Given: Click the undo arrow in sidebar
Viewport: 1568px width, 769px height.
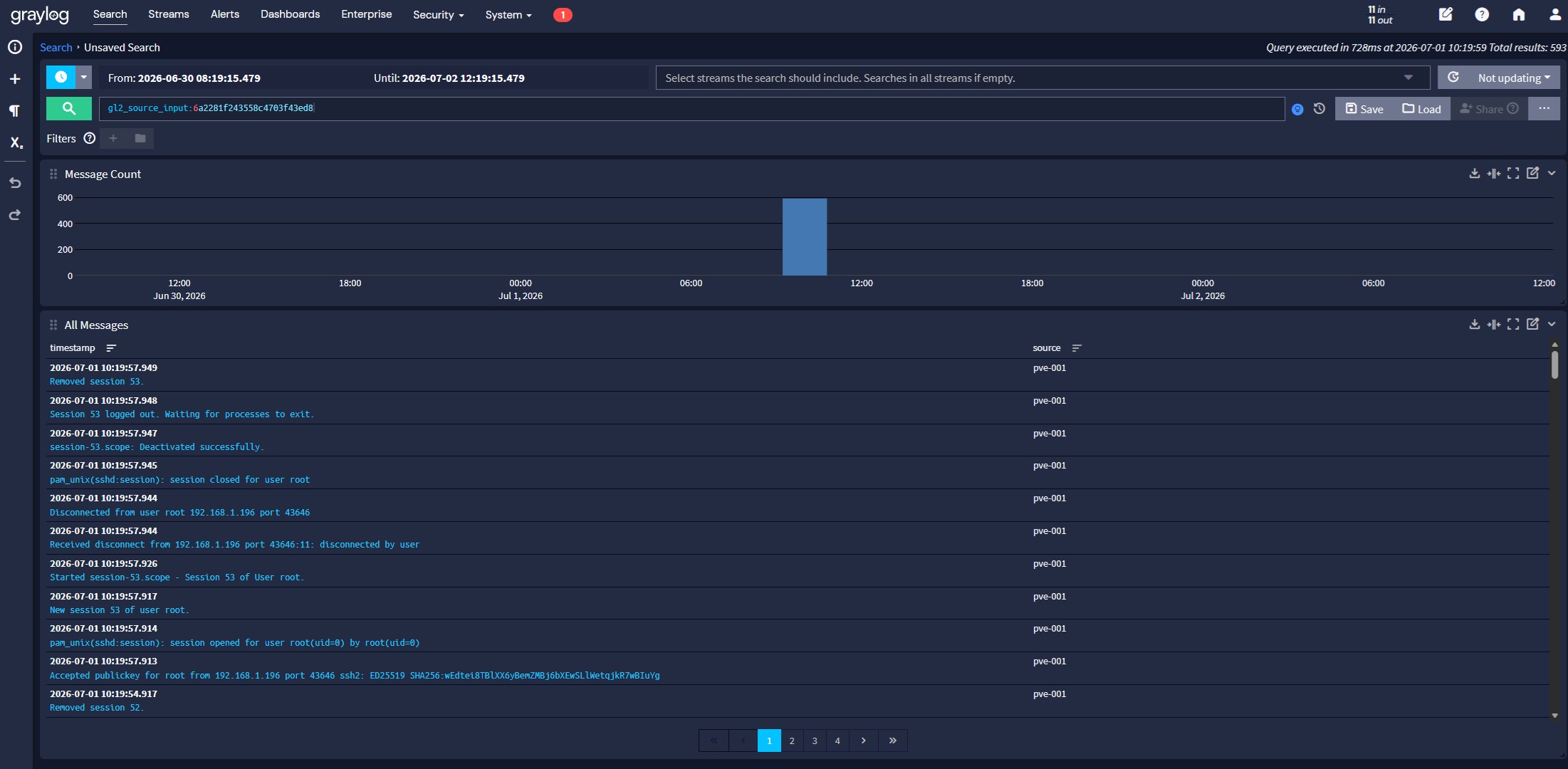Looking at the screenshot, I should tap(15, 183).
